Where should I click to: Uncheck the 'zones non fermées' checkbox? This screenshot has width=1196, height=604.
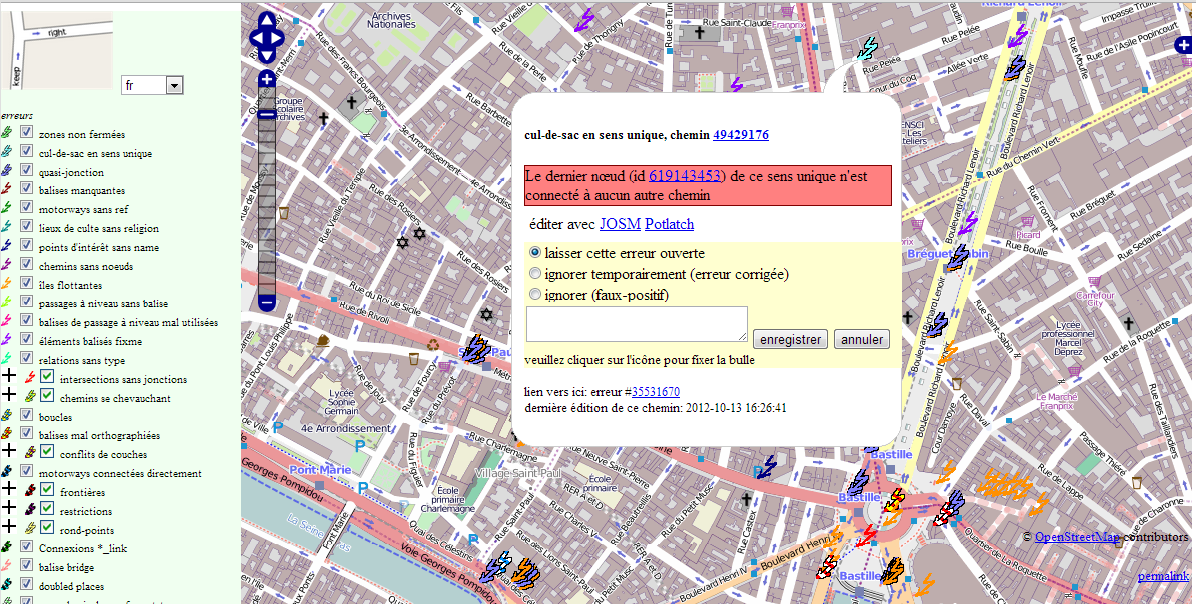[x=27, y=134]
